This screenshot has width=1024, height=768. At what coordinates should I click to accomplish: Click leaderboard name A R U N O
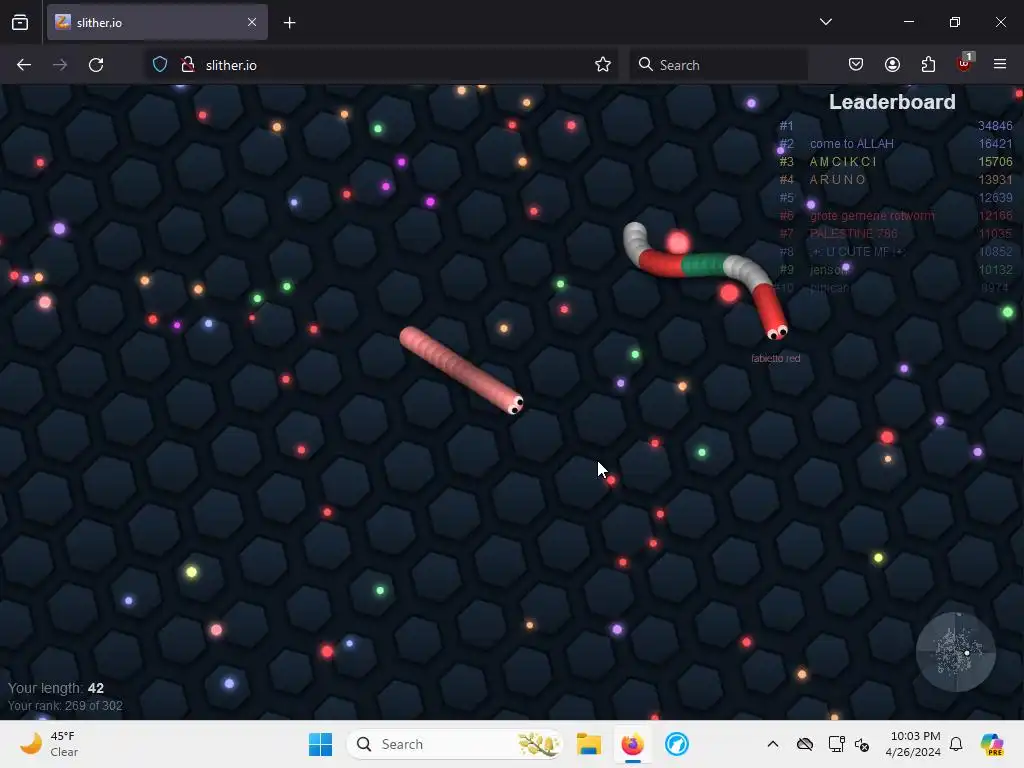tap(837, 180)
